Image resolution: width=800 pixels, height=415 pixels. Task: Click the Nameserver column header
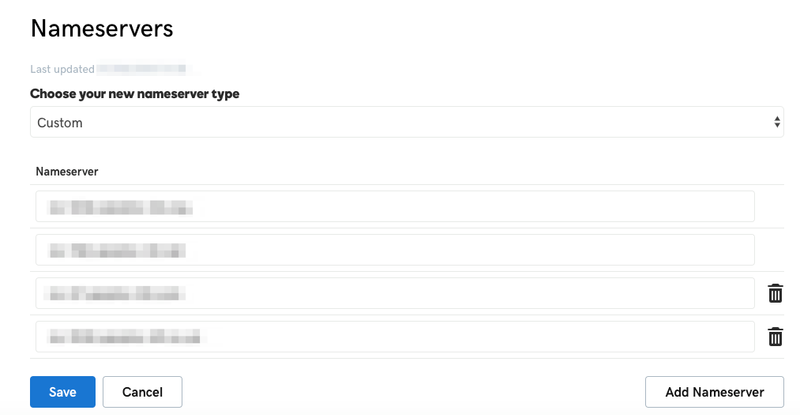[x=67, y=172]
